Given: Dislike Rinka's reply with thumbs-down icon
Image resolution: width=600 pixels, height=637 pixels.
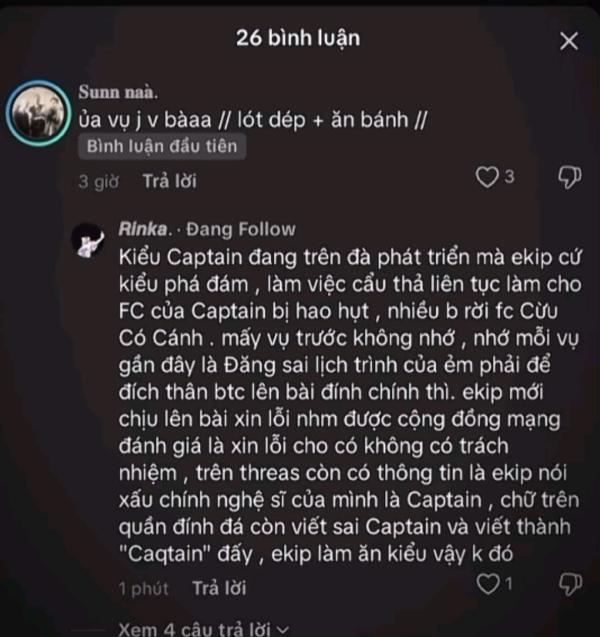Looking at the screenshot, I should [x=570, y=584].
